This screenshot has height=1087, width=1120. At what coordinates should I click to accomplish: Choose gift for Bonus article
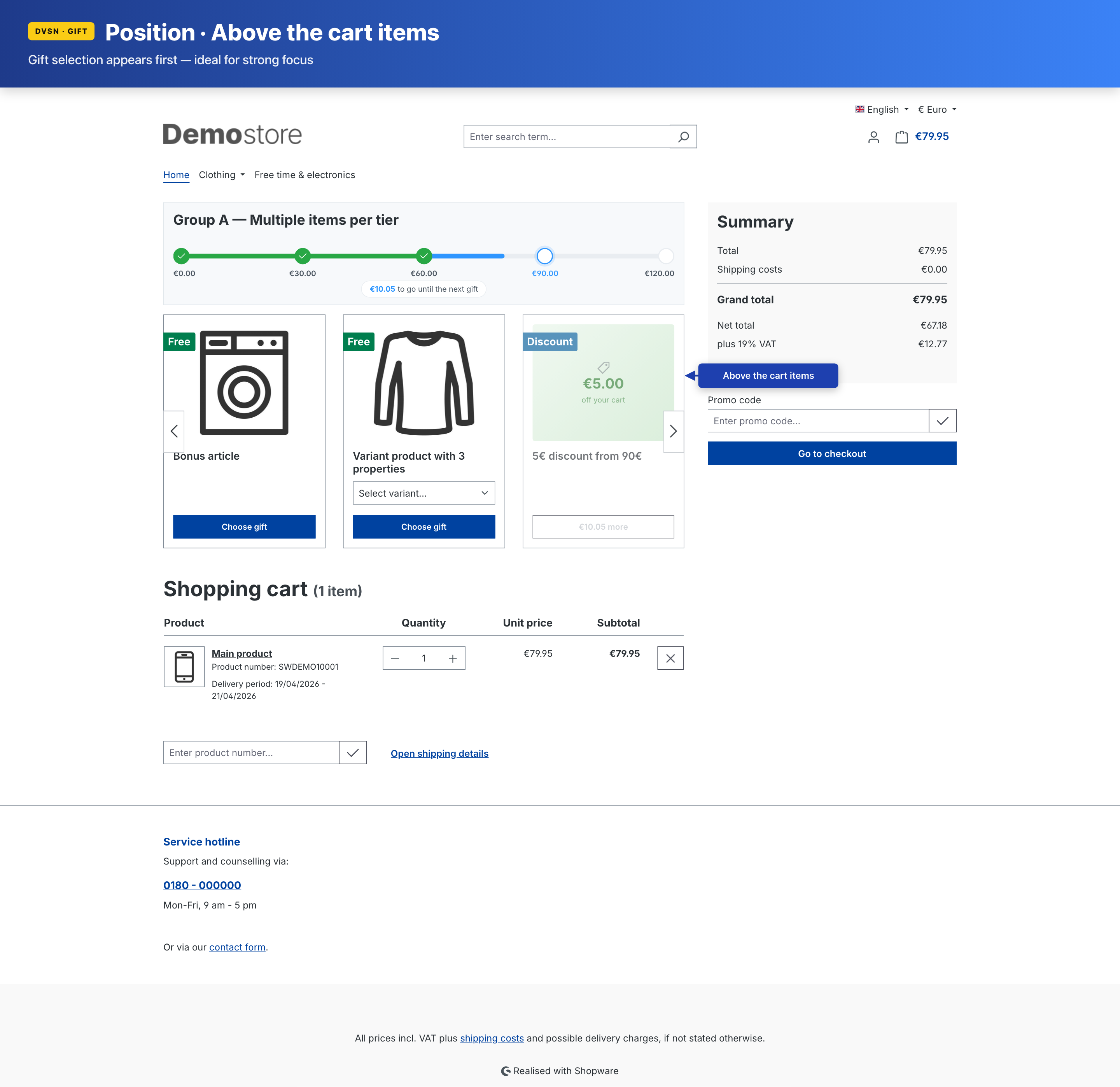(244, 526)
